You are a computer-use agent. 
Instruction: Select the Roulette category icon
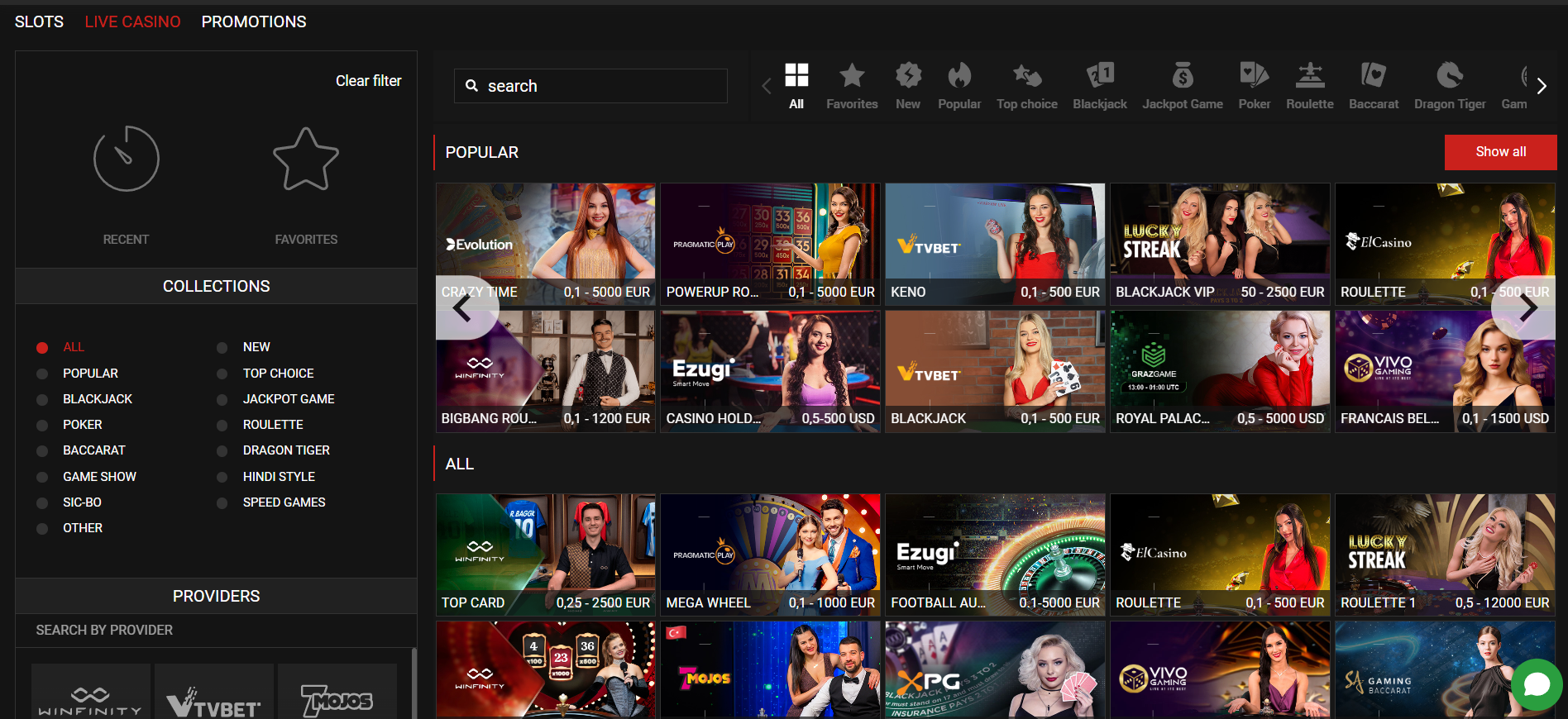1309,77
